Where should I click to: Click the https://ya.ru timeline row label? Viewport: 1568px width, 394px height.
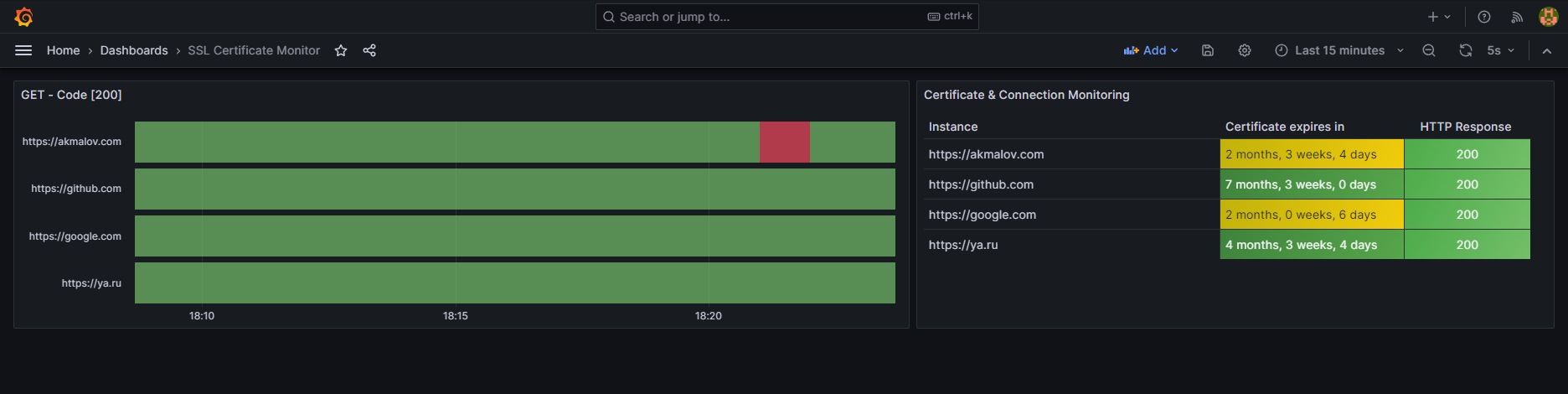[91, 283]
